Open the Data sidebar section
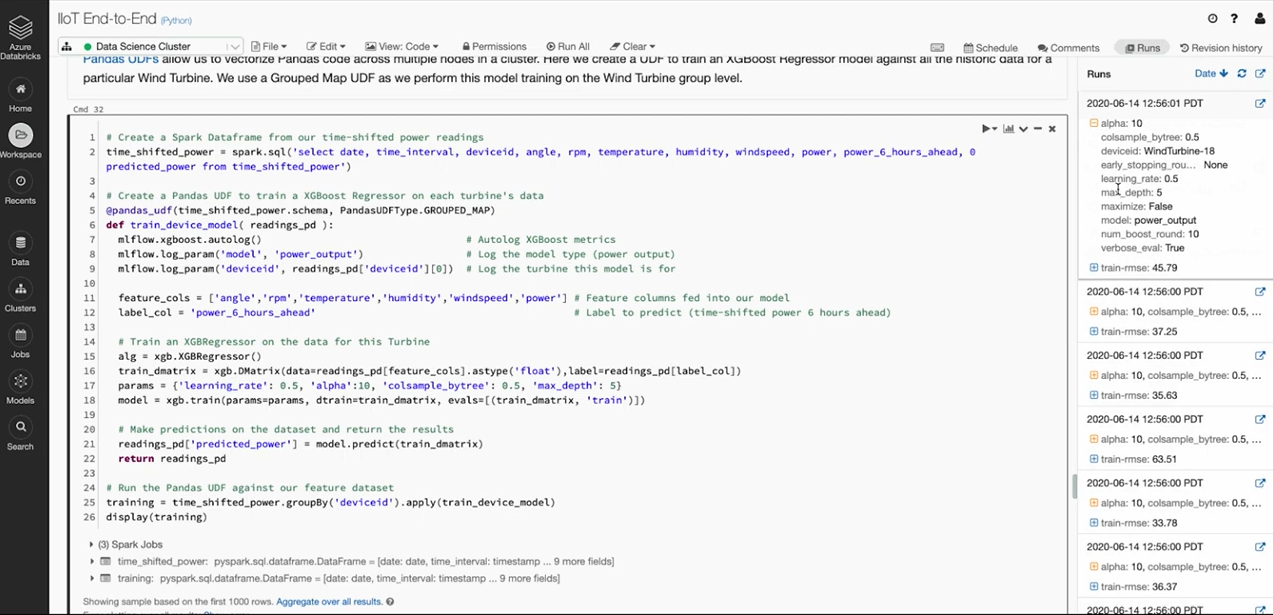 point(20,249)
